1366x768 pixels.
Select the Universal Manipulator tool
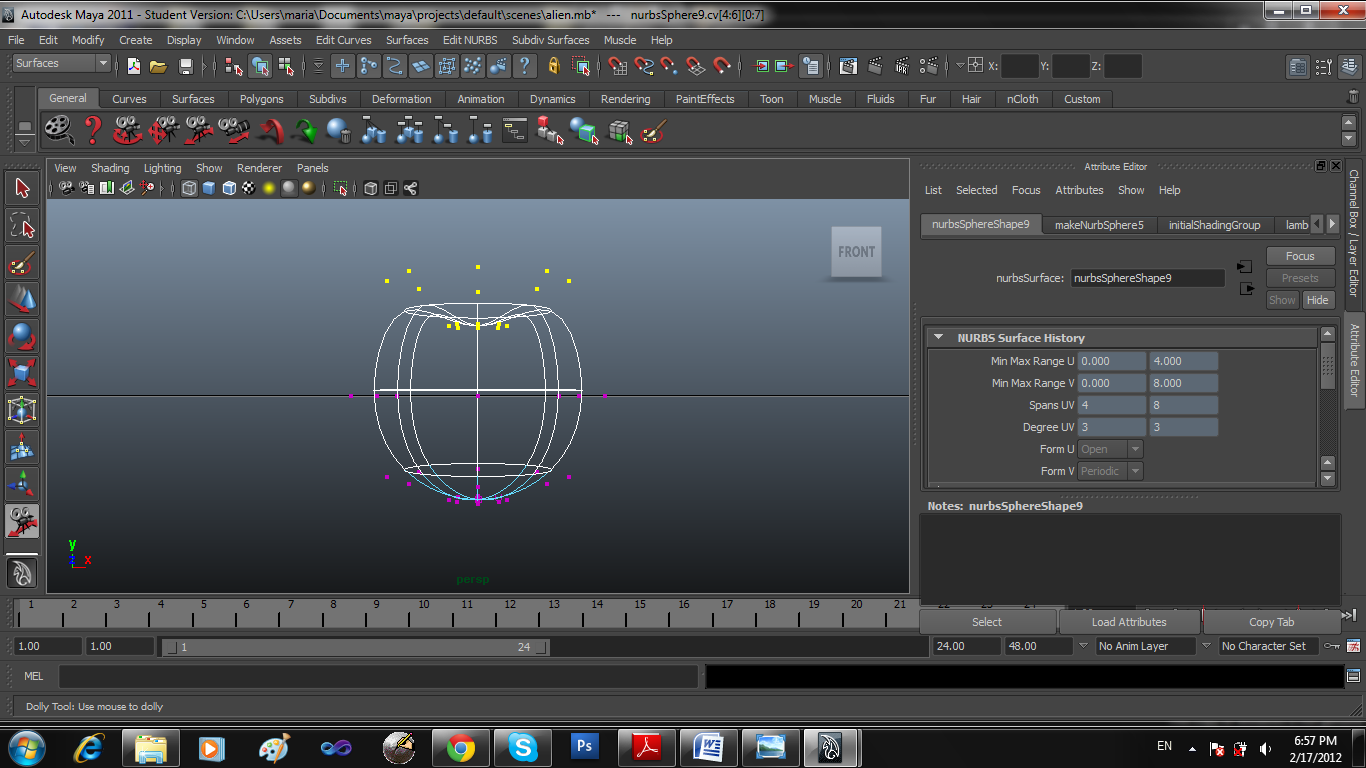point(22,410)
